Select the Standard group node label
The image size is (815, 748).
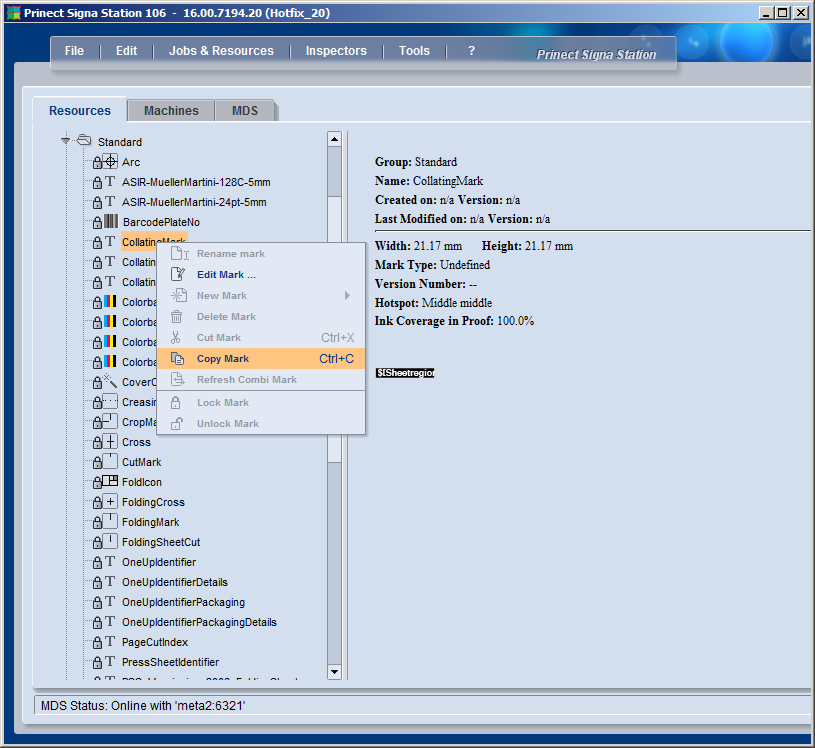tap(120, 142)
